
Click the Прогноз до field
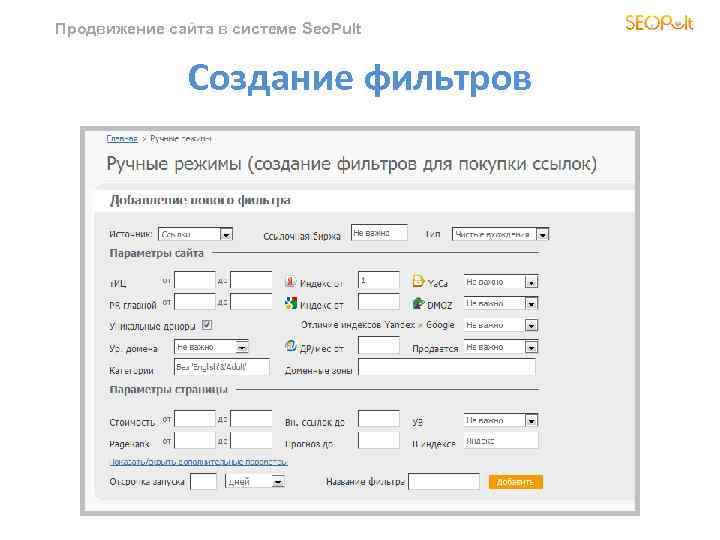pyautogui.click(x=379, y=440)
